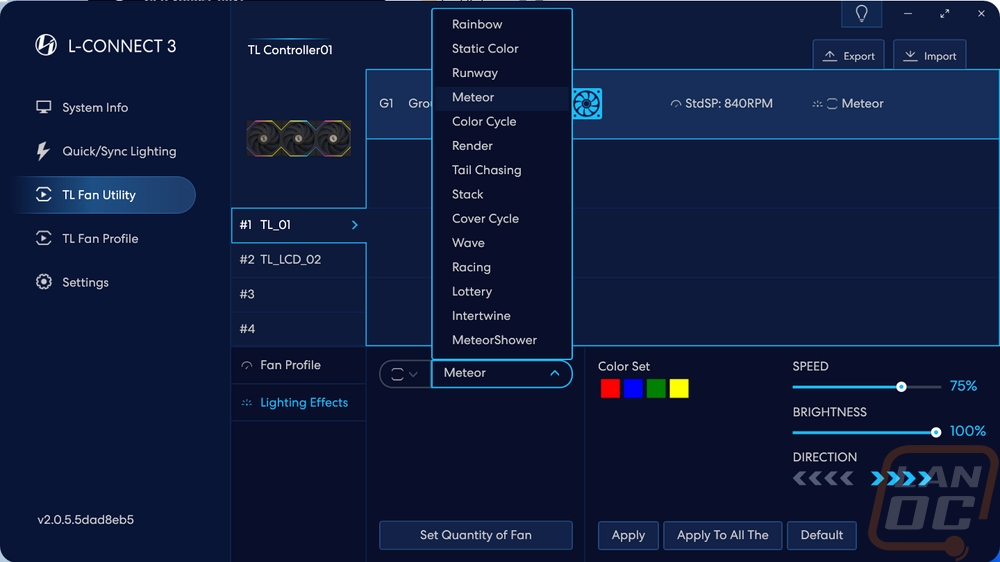Image resolution: width=1000 pixels, height=562 pixels.
Task: Click the TL Fan Utility icon
Action: 43,195
